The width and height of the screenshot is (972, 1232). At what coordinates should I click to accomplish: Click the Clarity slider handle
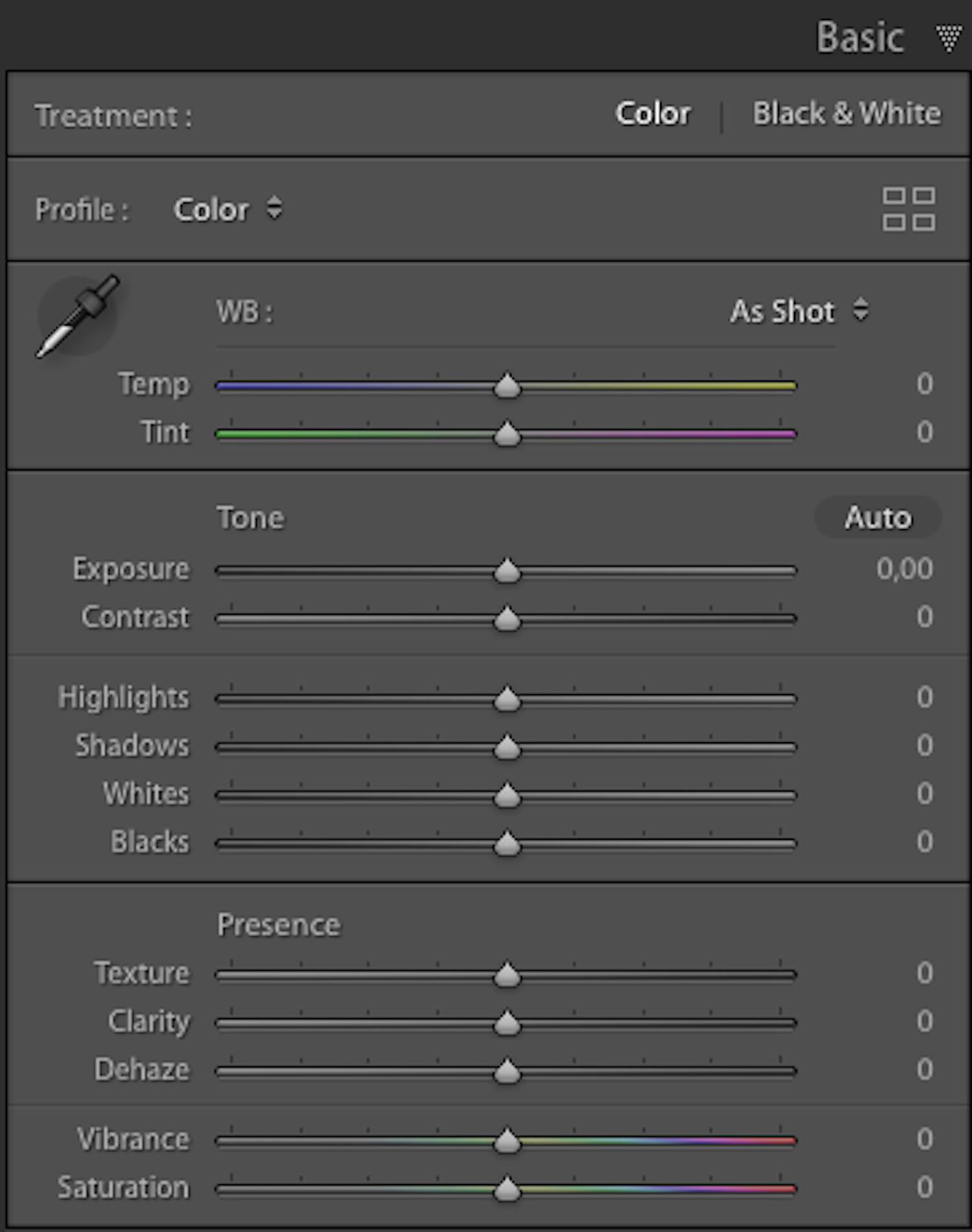(x=507, y=1021)
